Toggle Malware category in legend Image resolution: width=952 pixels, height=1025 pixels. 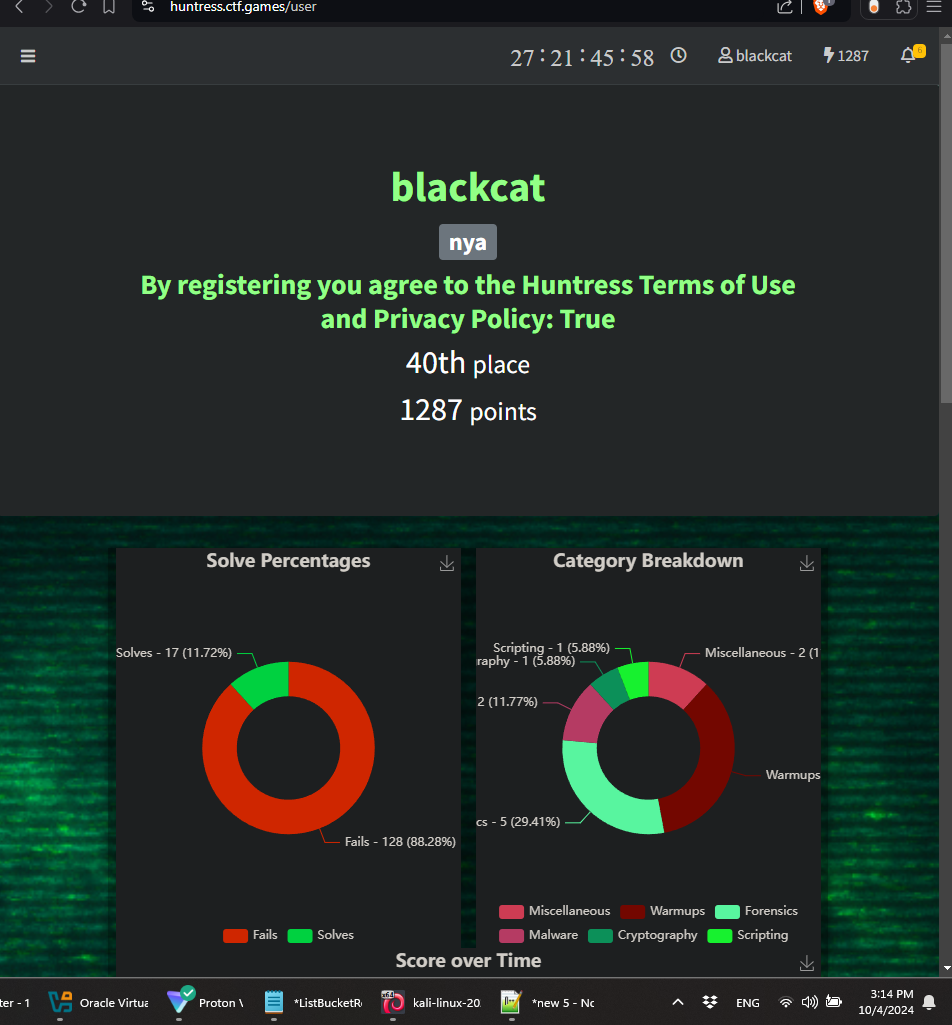tap(539, 935)
